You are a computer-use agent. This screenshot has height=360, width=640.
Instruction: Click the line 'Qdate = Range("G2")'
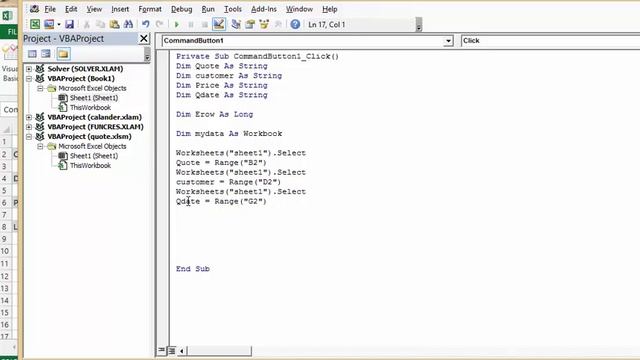221,202
